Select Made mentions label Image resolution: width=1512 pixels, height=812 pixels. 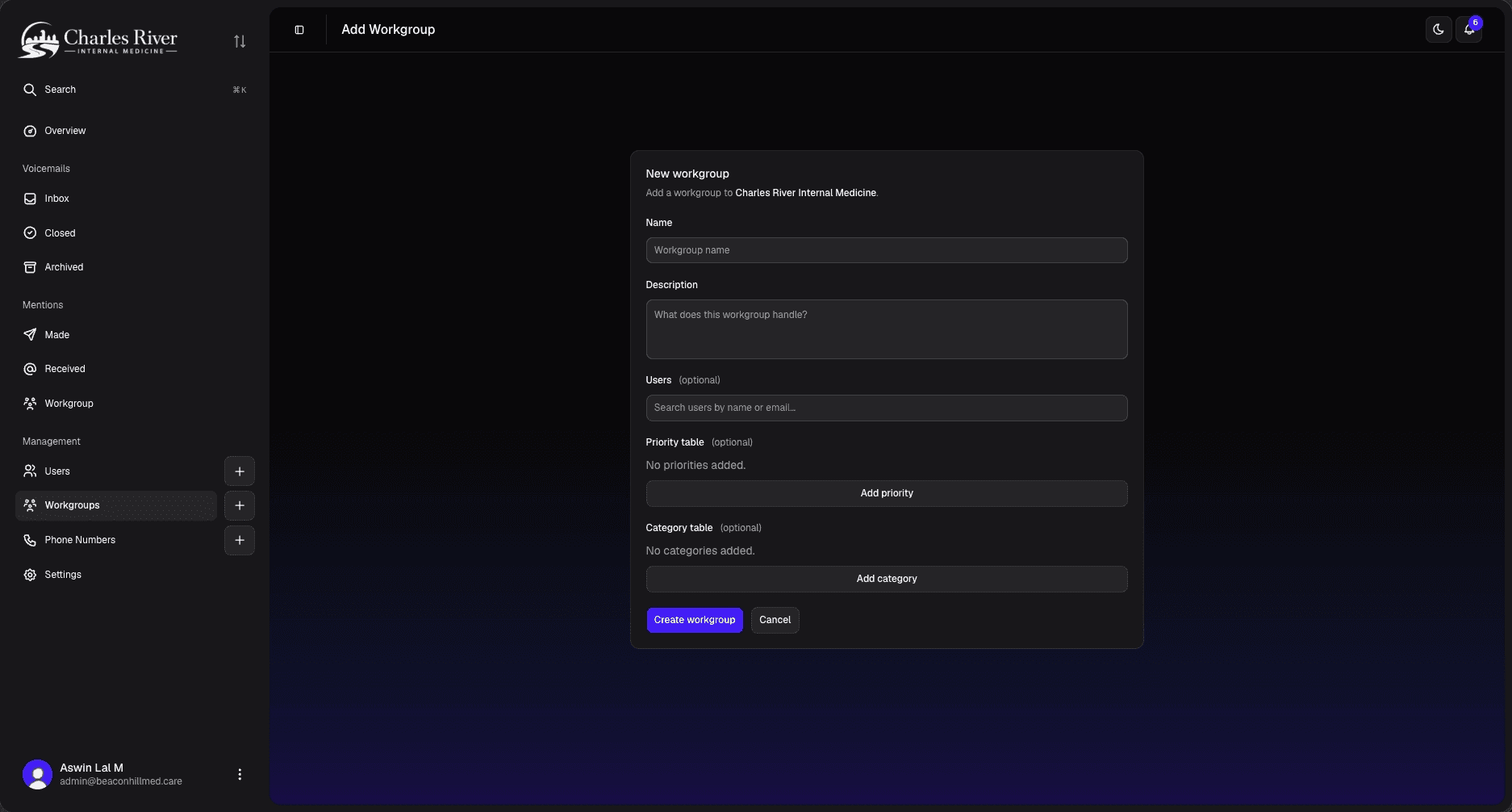click(x=57, y=335)
